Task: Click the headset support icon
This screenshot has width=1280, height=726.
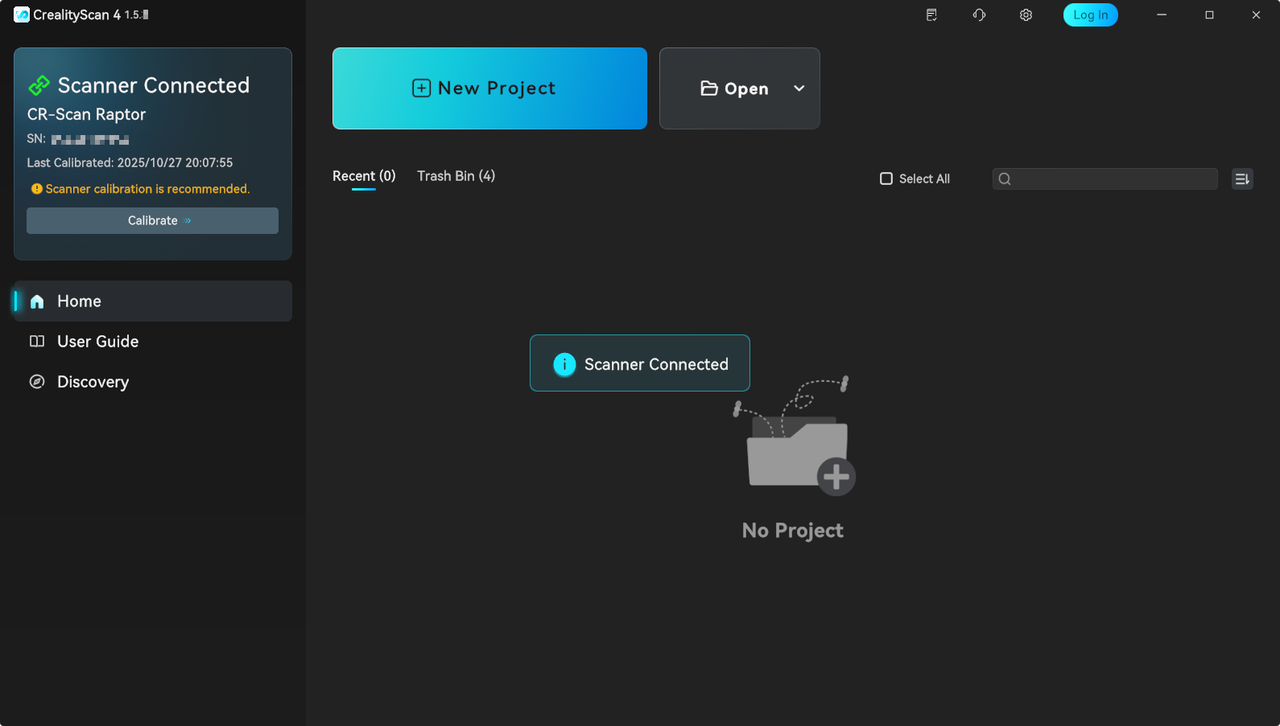Action: [979, 15]
